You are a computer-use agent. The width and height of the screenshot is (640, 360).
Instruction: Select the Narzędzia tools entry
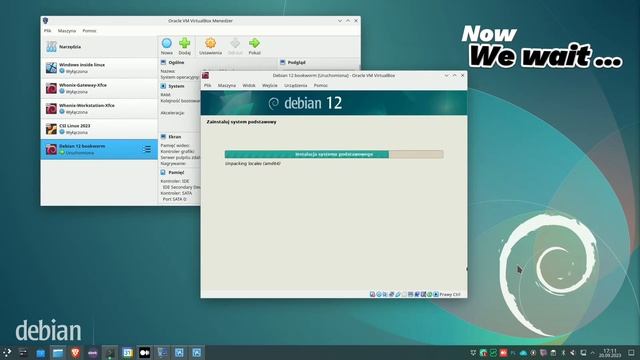click(99, 47)
